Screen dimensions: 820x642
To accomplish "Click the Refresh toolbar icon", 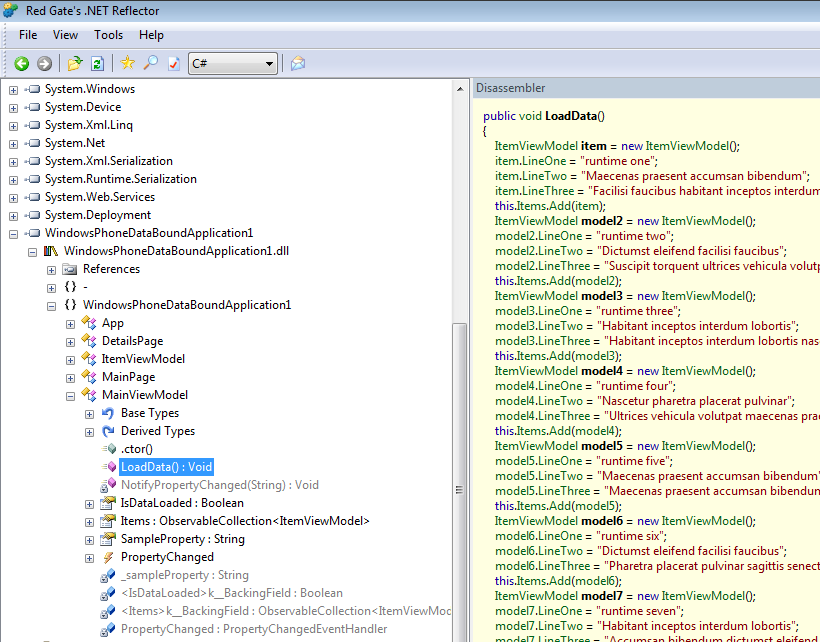I will pyautogui.click(x=97, y=64).
